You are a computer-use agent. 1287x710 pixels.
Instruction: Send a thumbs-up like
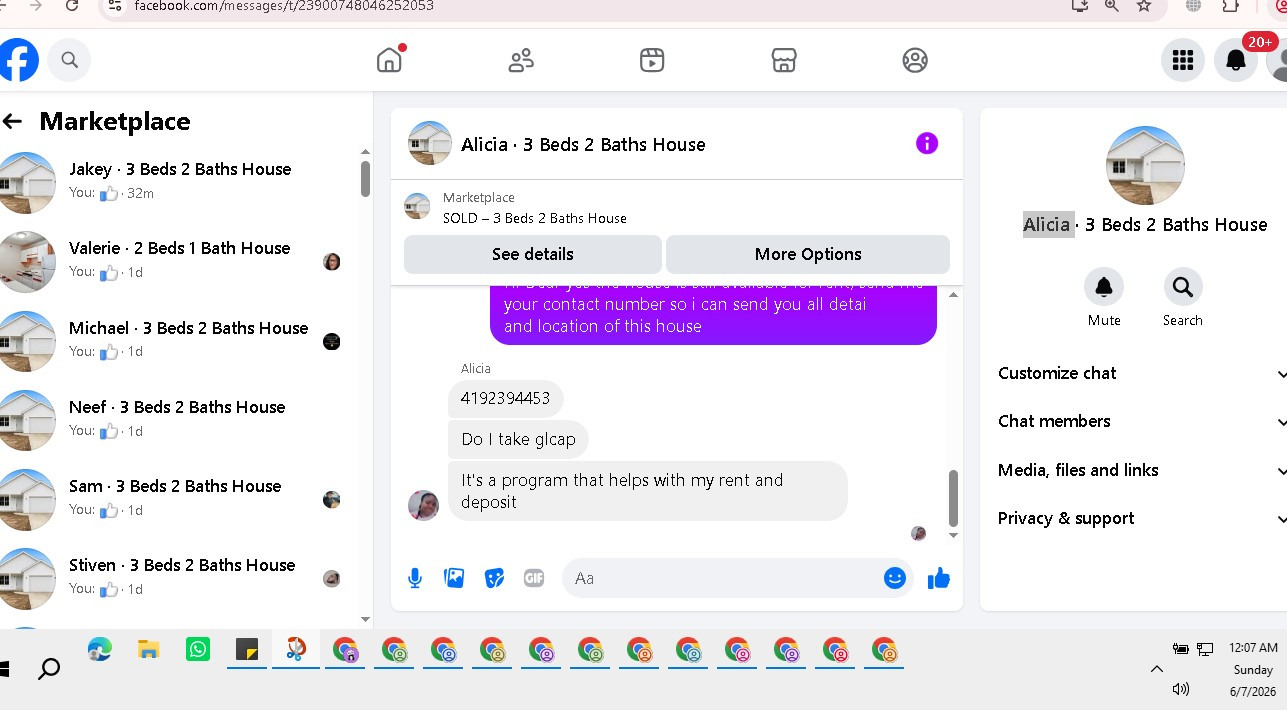pyautogui.click(x=938, y=578)
